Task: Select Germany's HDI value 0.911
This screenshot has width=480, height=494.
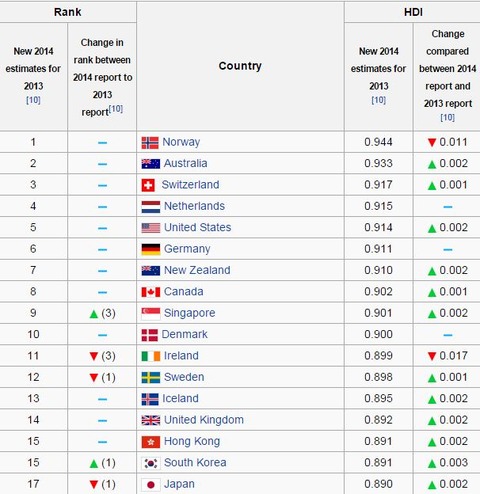Action: point(378,249)
